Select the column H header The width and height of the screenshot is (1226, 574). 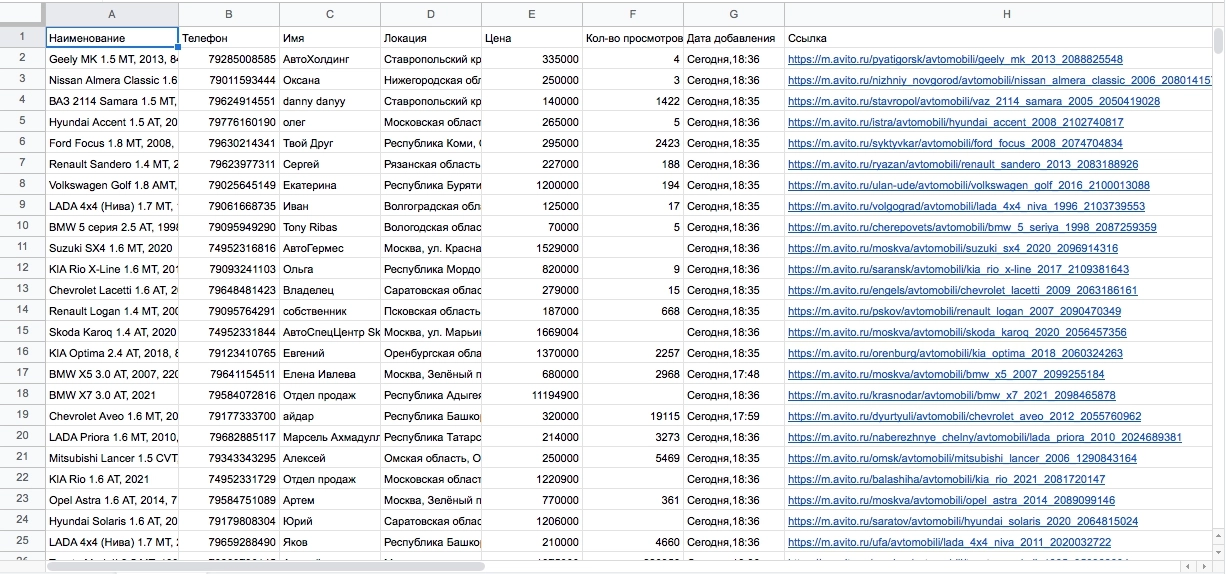pos(1006,14)
